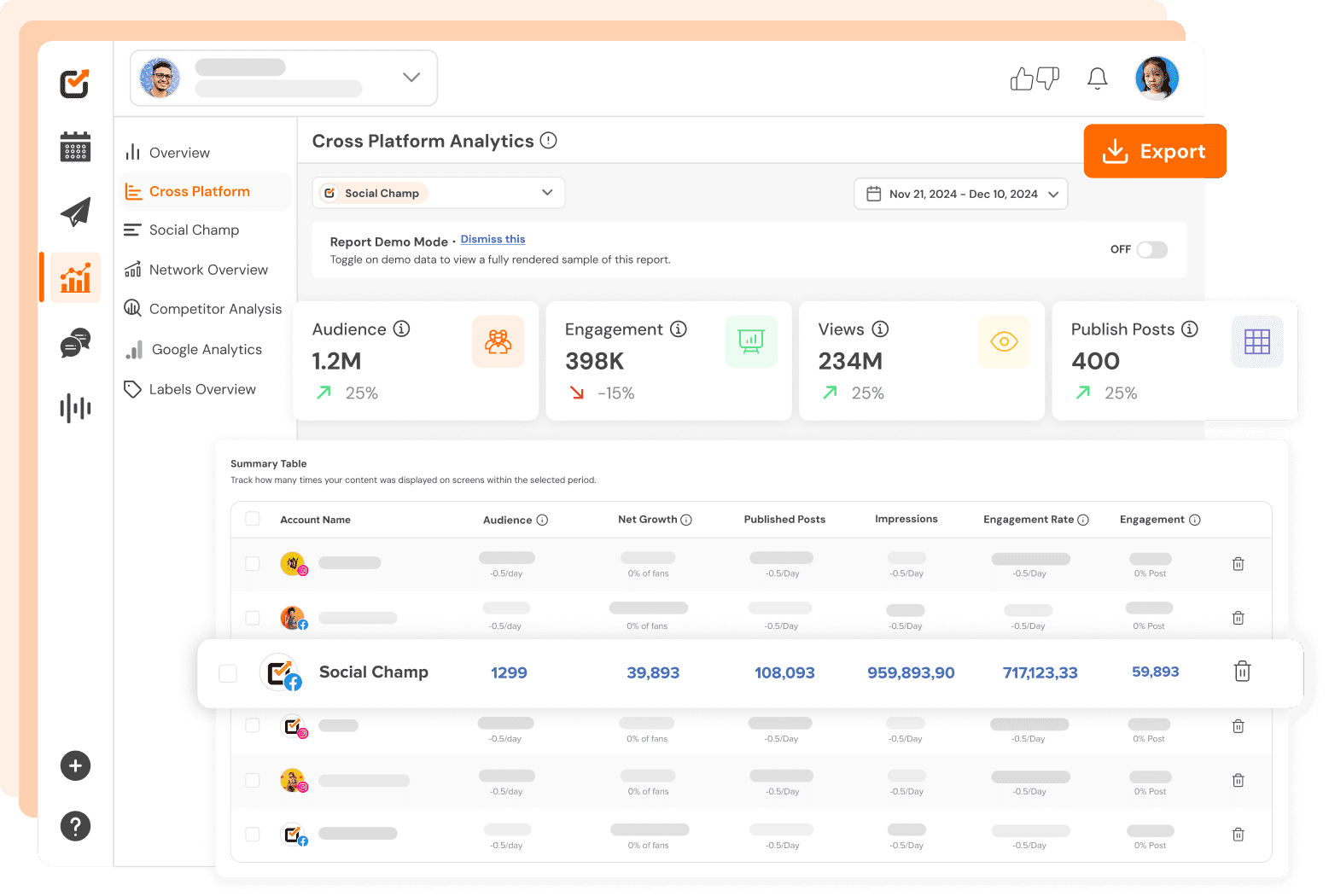Click the audio waveform icon in sidebar
This screenshot has height=896, width=1329.
click(x=75, y=409)
